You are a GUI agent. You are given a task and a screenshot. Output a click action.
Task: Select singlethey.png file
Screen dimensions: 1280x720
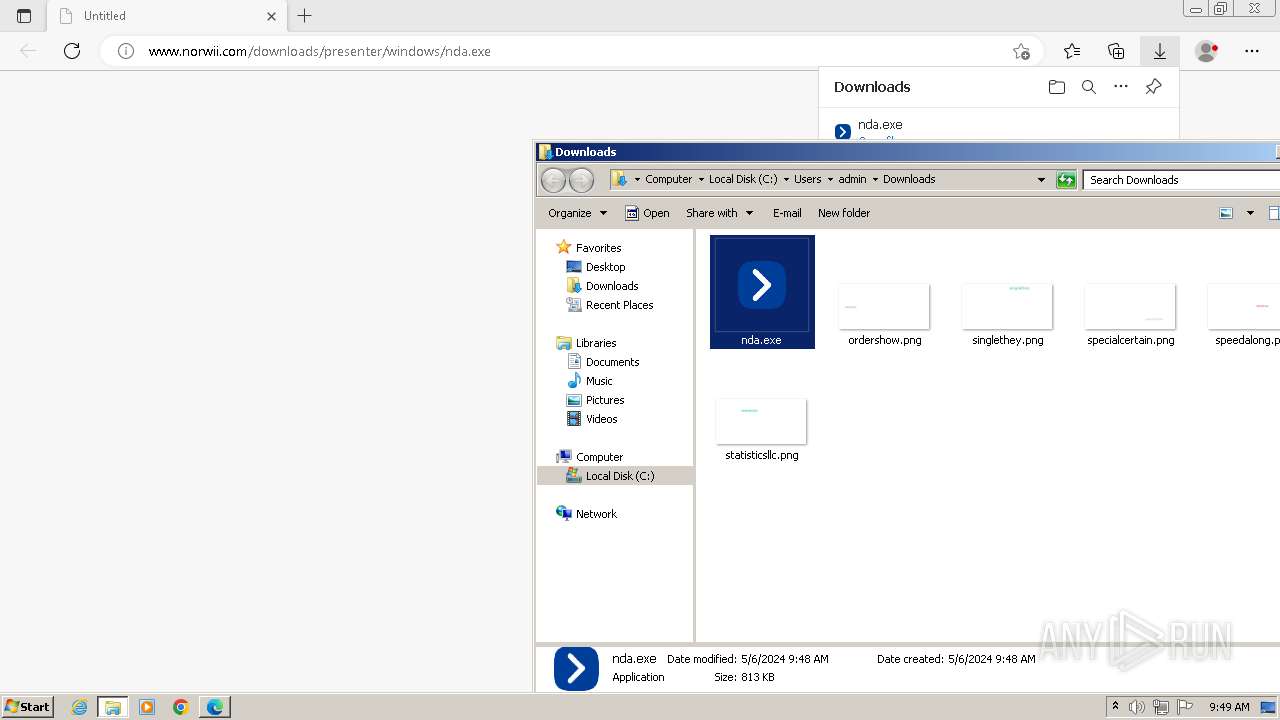click(1008, 315)
